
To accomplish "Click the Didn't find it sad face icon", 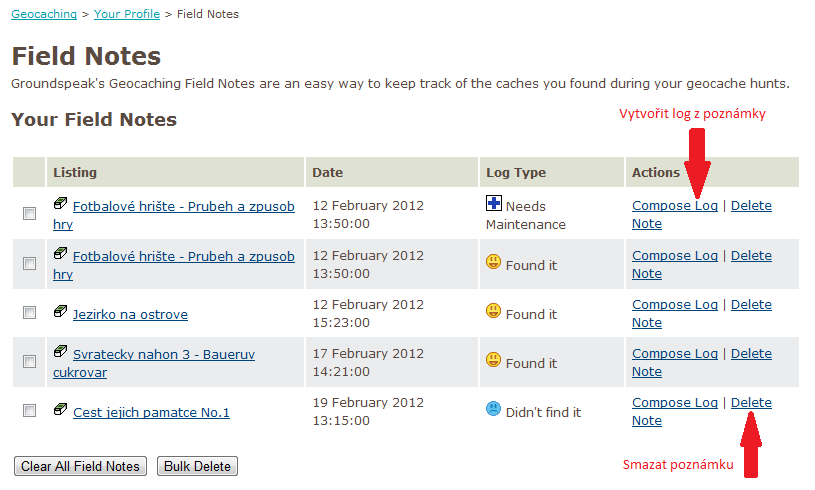I will point(493,409).
